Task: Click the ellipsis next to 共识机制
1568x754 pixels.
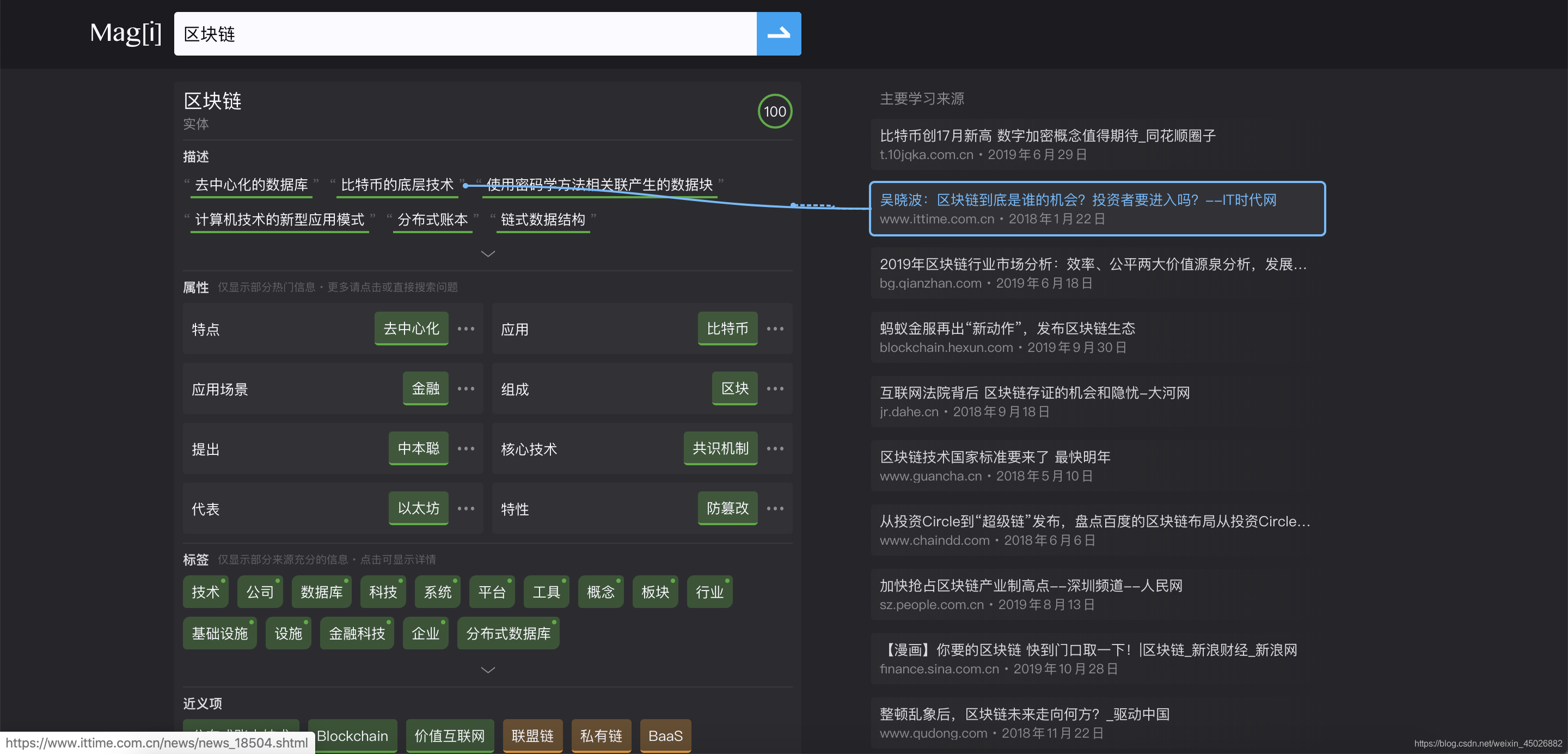Action: click(775, 449)
